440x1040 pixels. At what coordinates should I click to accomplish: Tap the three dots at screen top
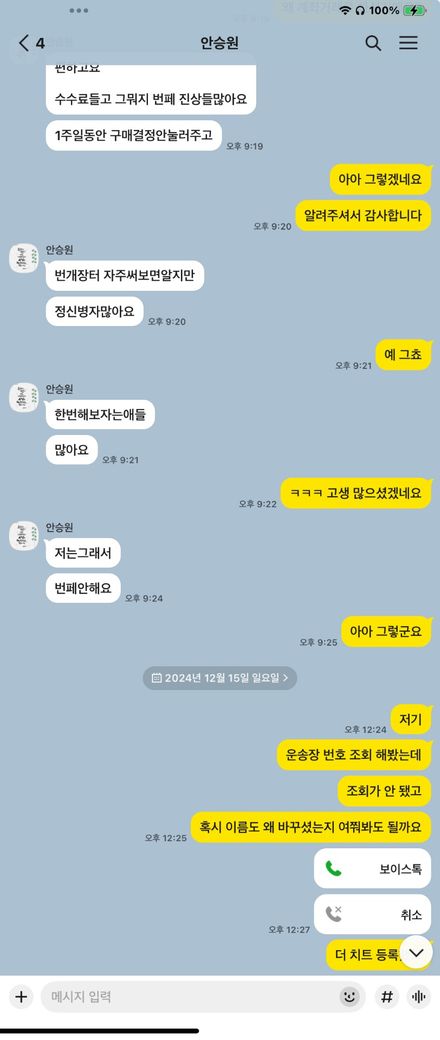[x=79, y=11]
